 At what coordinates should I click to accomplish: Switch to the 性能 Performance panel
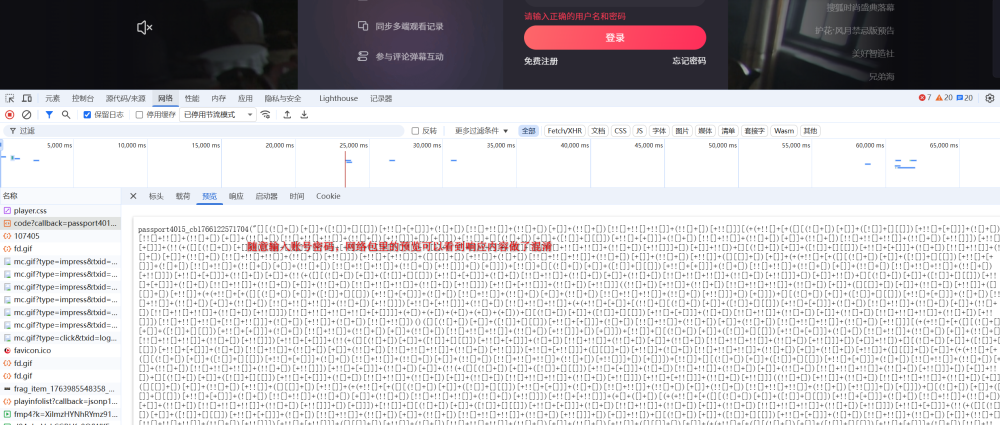192,98
